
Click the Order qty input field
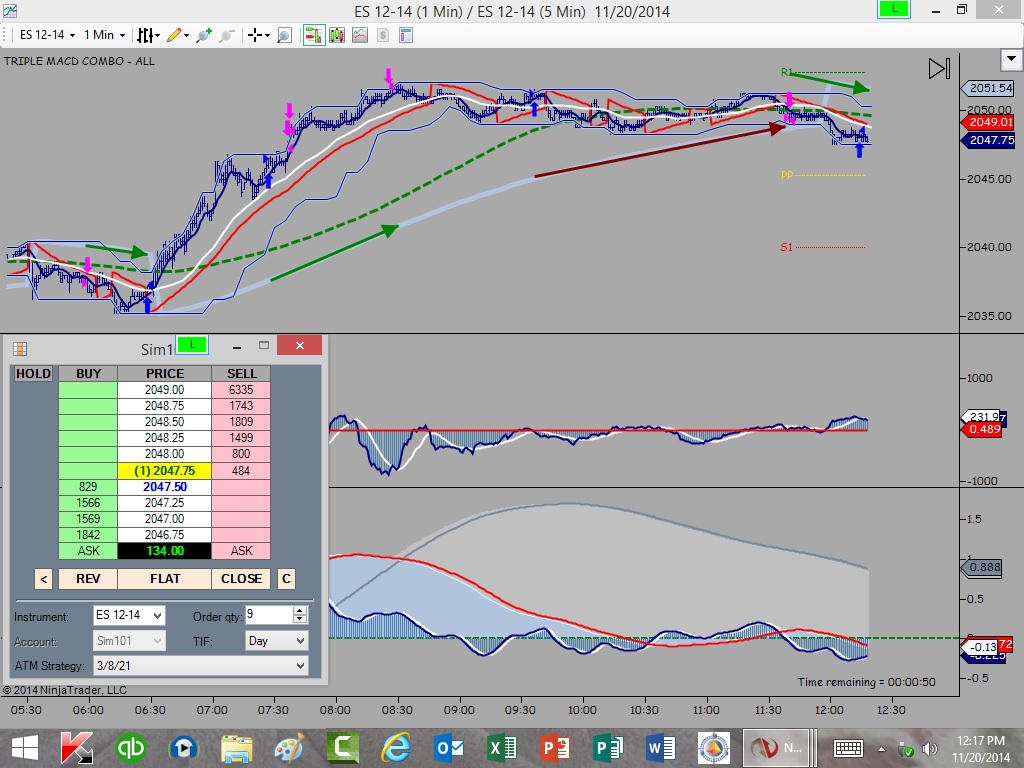268,615
